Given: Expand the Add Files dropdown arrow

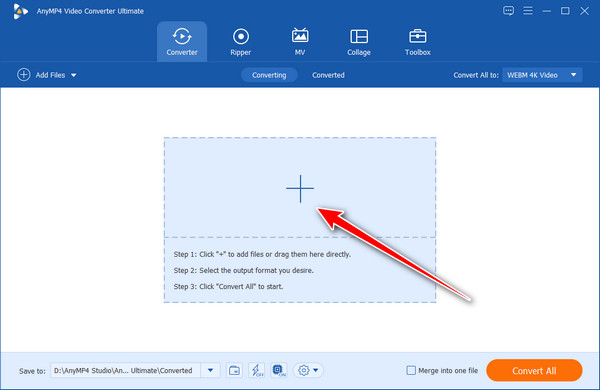Looking at the screenshot, I should click(x=73, y=75).
